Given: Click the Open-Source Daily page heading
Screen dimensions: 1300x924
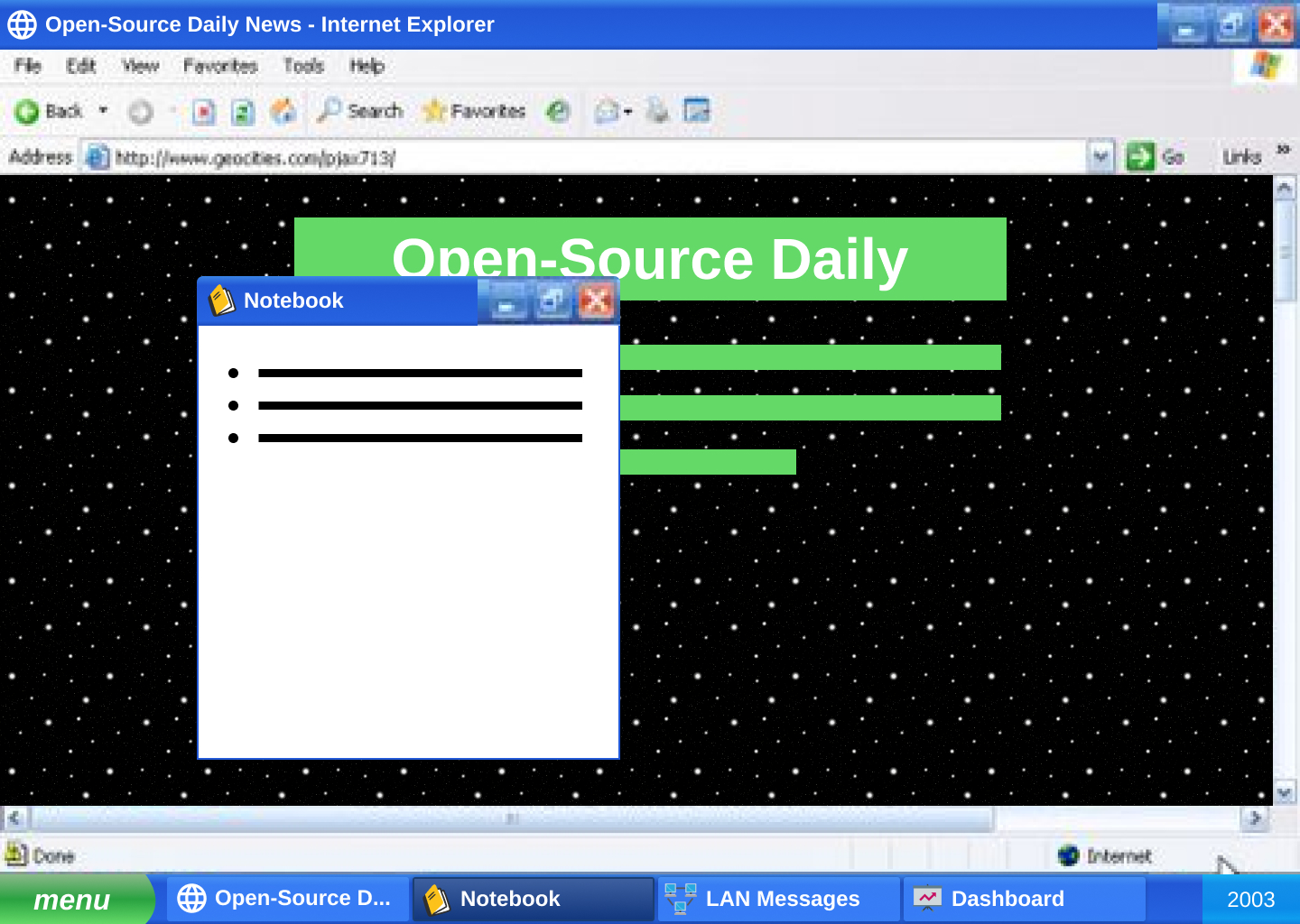Looking at the screenshot, I should (650, 259).
